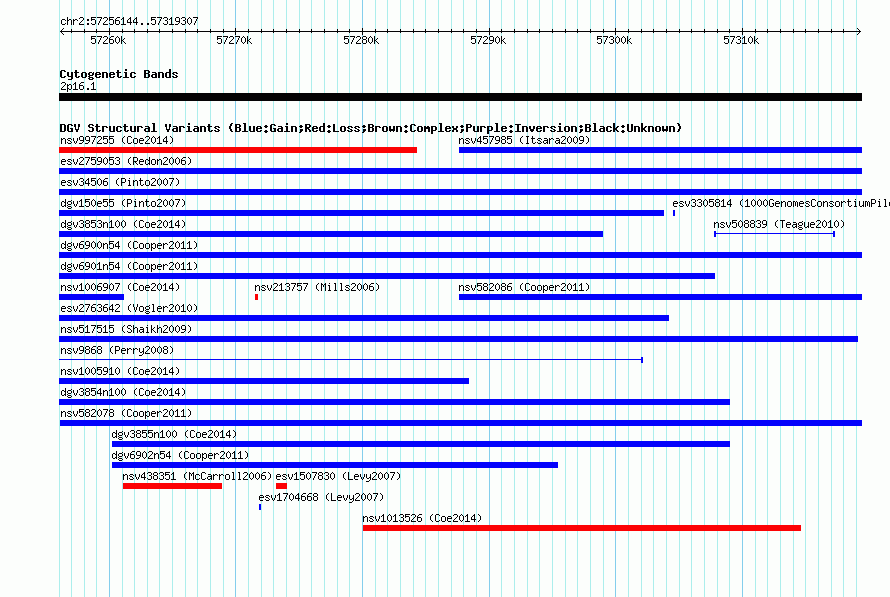Click the chr2:57256144..57319307 region text
Screen dimensions: 890x597
129,21
